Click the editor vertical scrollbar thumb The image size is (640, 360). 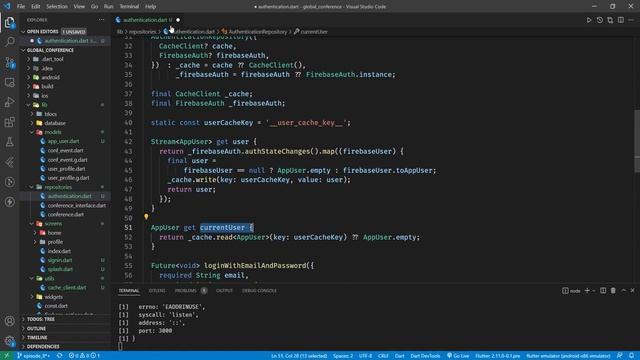click(x=637, y=141)
